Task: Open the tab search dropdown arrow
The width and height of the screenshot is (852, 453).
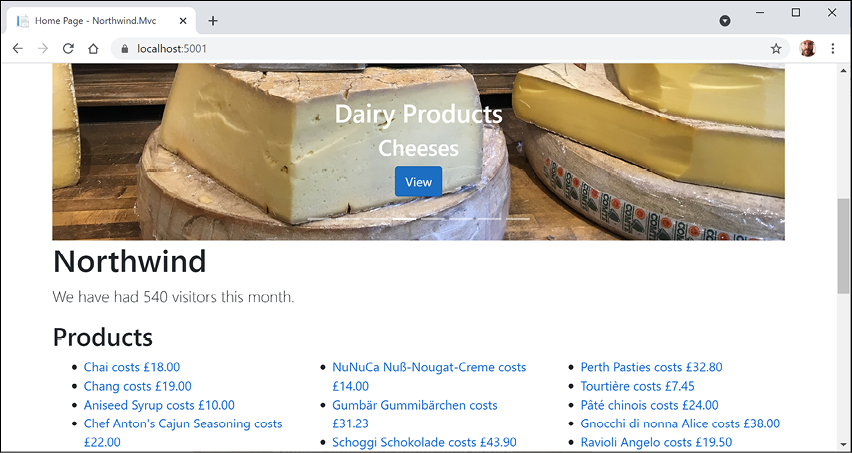Action: [x=725, y=21]
